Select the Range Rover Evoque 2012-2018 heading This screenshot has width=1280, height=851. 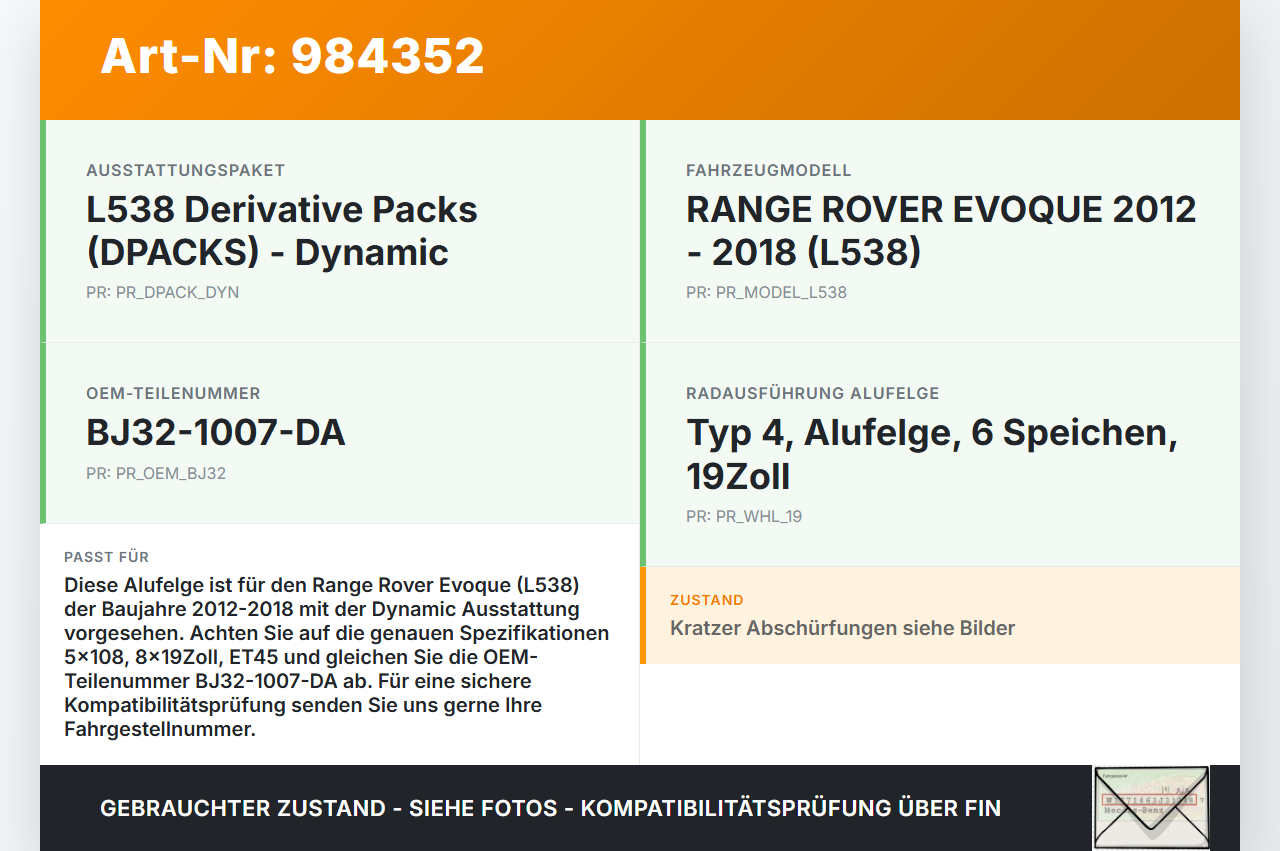pos(940,231)
